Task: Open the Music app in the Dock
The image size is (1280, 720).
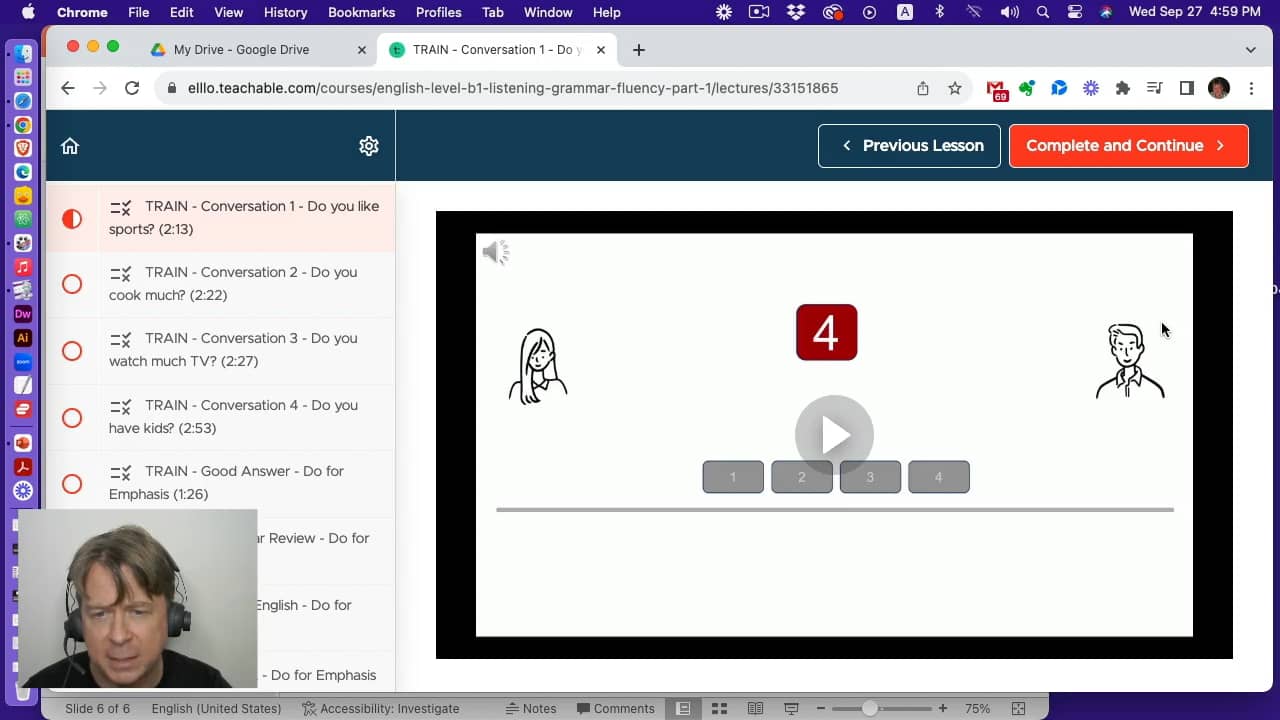Action: (23, 267)
